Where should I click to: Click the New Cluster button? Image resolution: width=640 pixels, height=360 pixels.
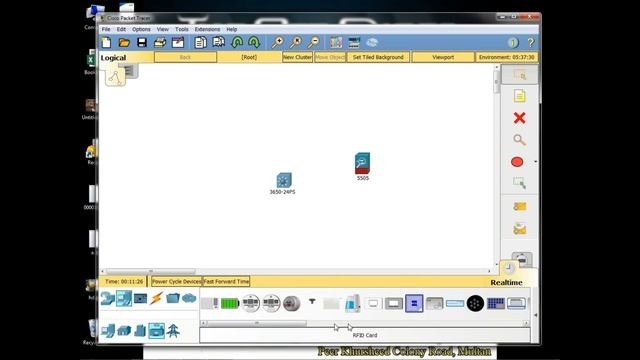pyautogui.click(x=298, y=57)
